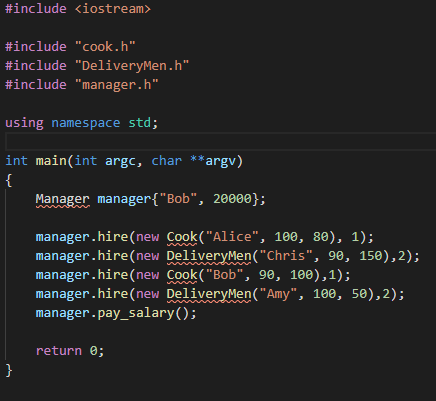The height and width of the screenshot is (401, 436).
Task: Click the 'std' identifier
Action: (x=139, y=123)
